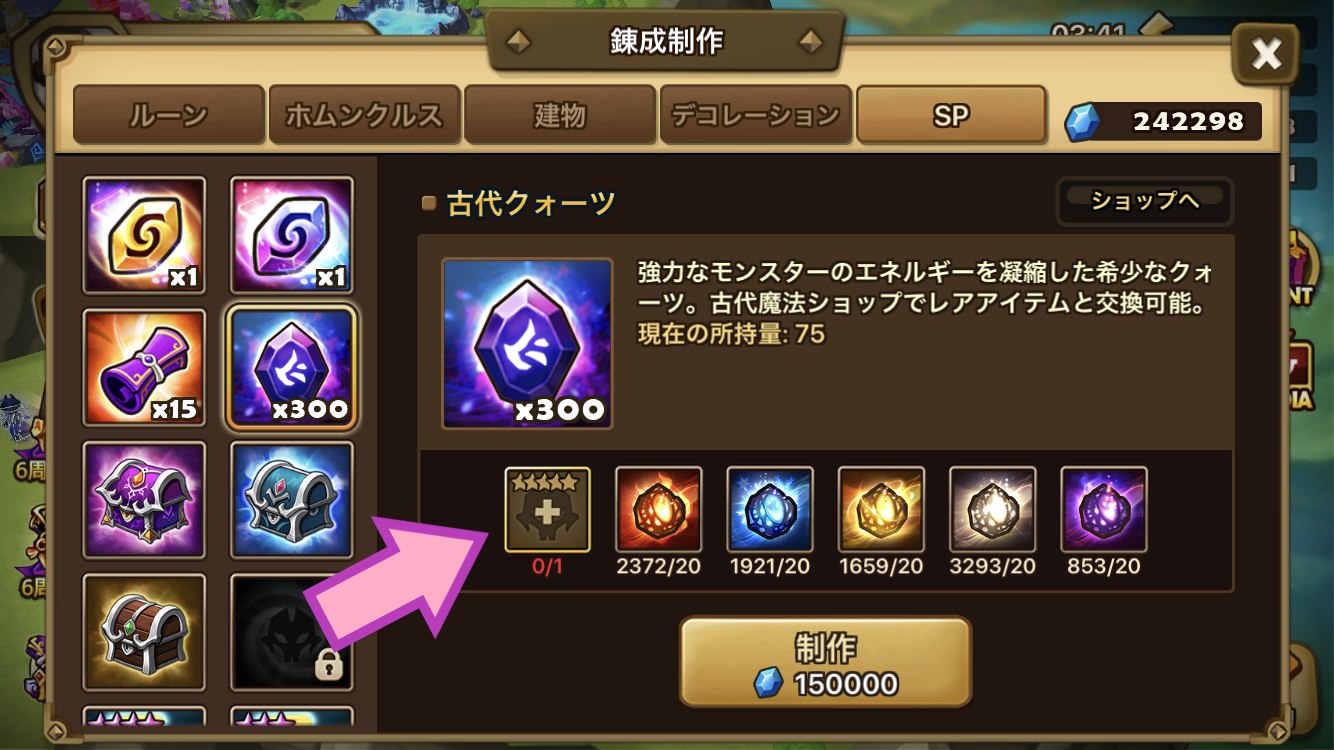Select the ancient quartz x300 list item

292,367
